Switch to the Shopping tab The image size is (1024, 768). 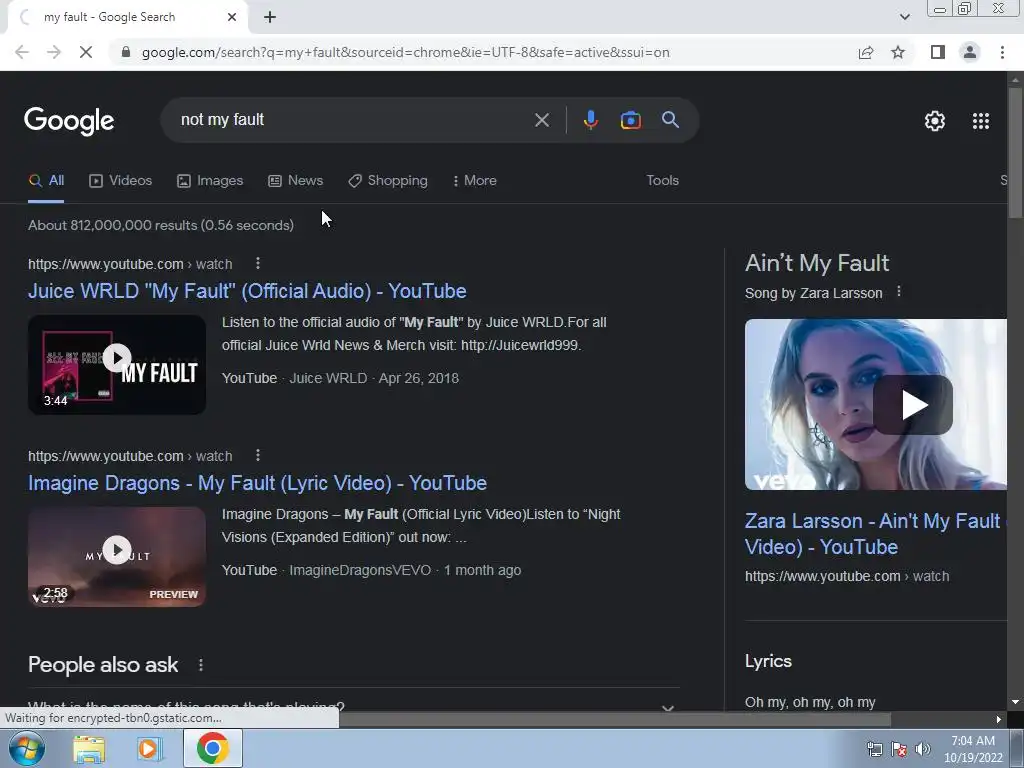(x=387, y=181)
